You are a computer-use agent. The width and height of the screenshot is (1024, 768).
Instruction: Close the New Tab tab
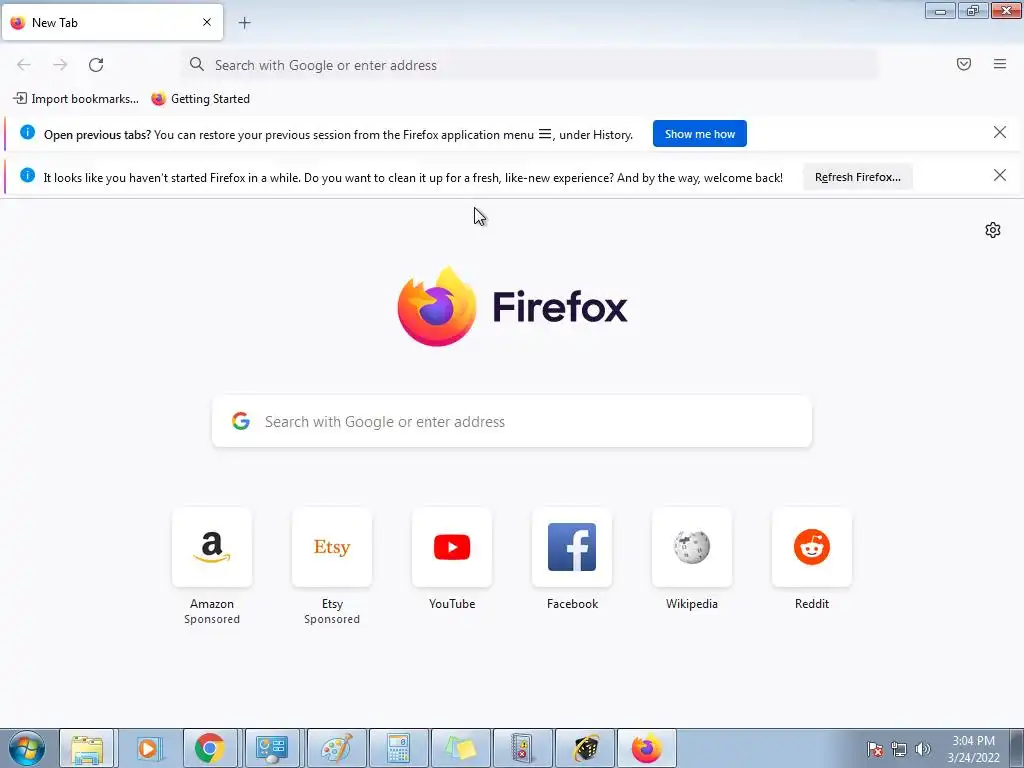(207, 22)
